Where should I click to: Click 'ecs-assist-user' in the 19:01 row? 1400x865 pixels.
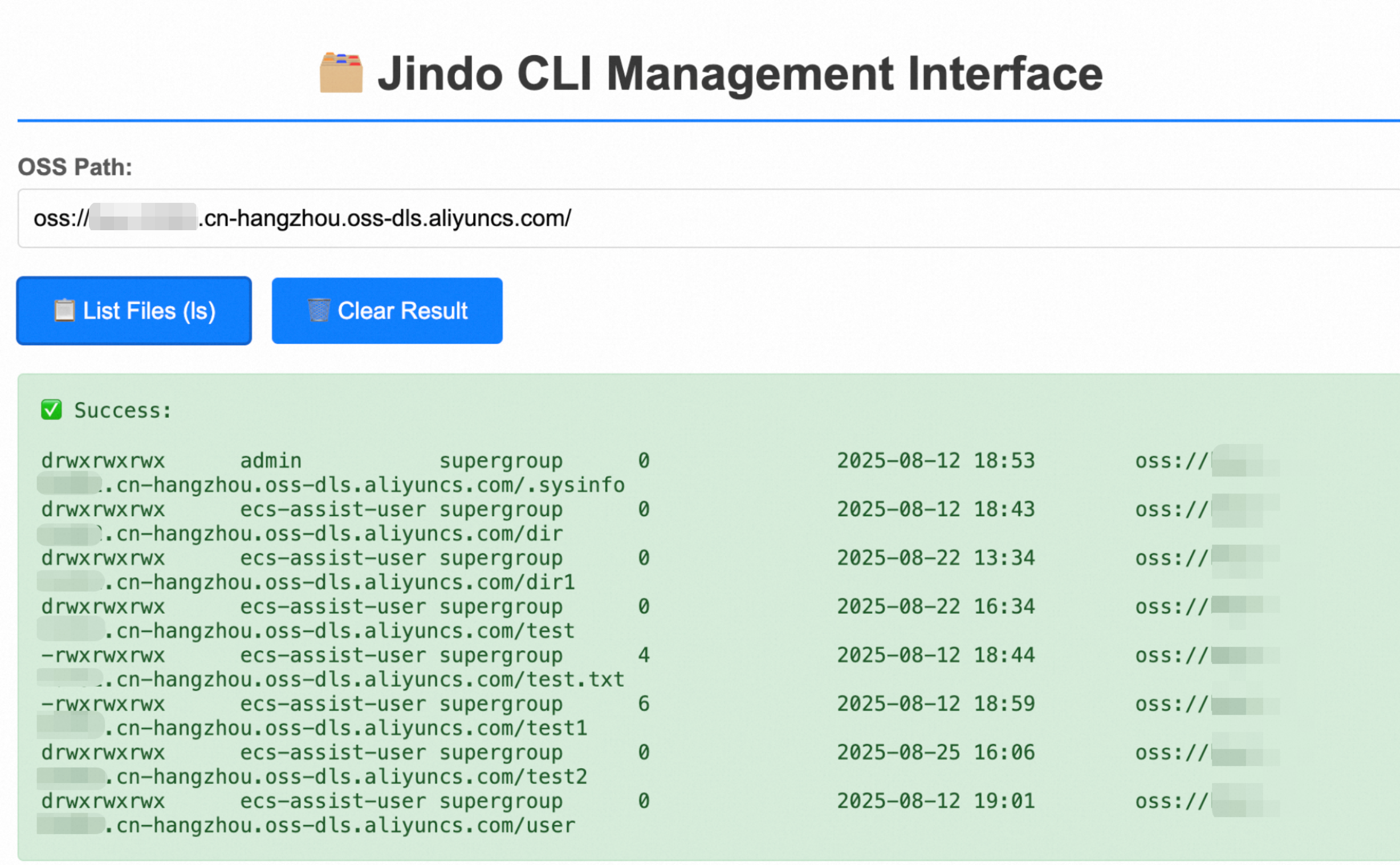click(x=333, y=801)
